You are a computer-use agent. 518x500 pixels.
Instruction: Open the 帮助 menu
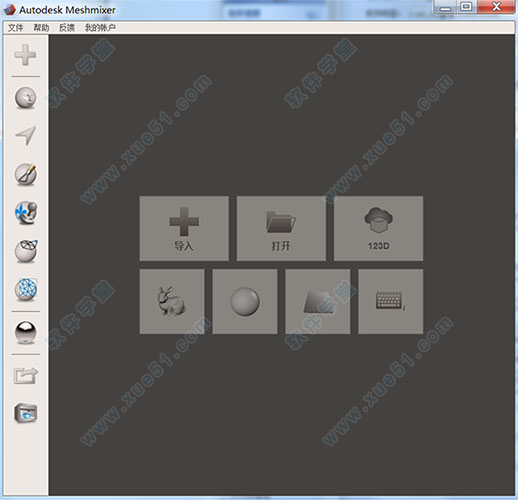41,28
